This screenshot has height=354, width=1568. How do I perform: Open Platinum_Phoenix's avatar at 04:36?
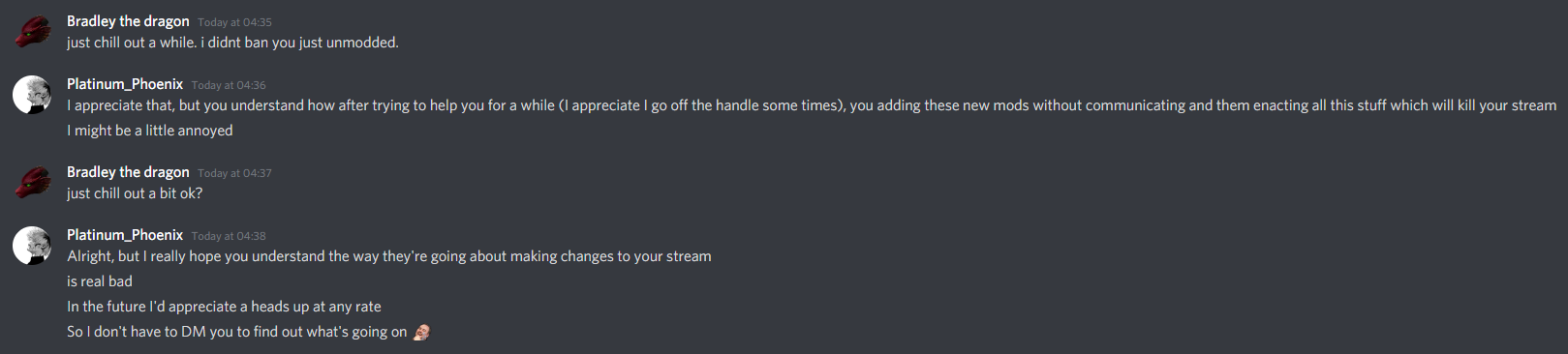tap(32, 95)
